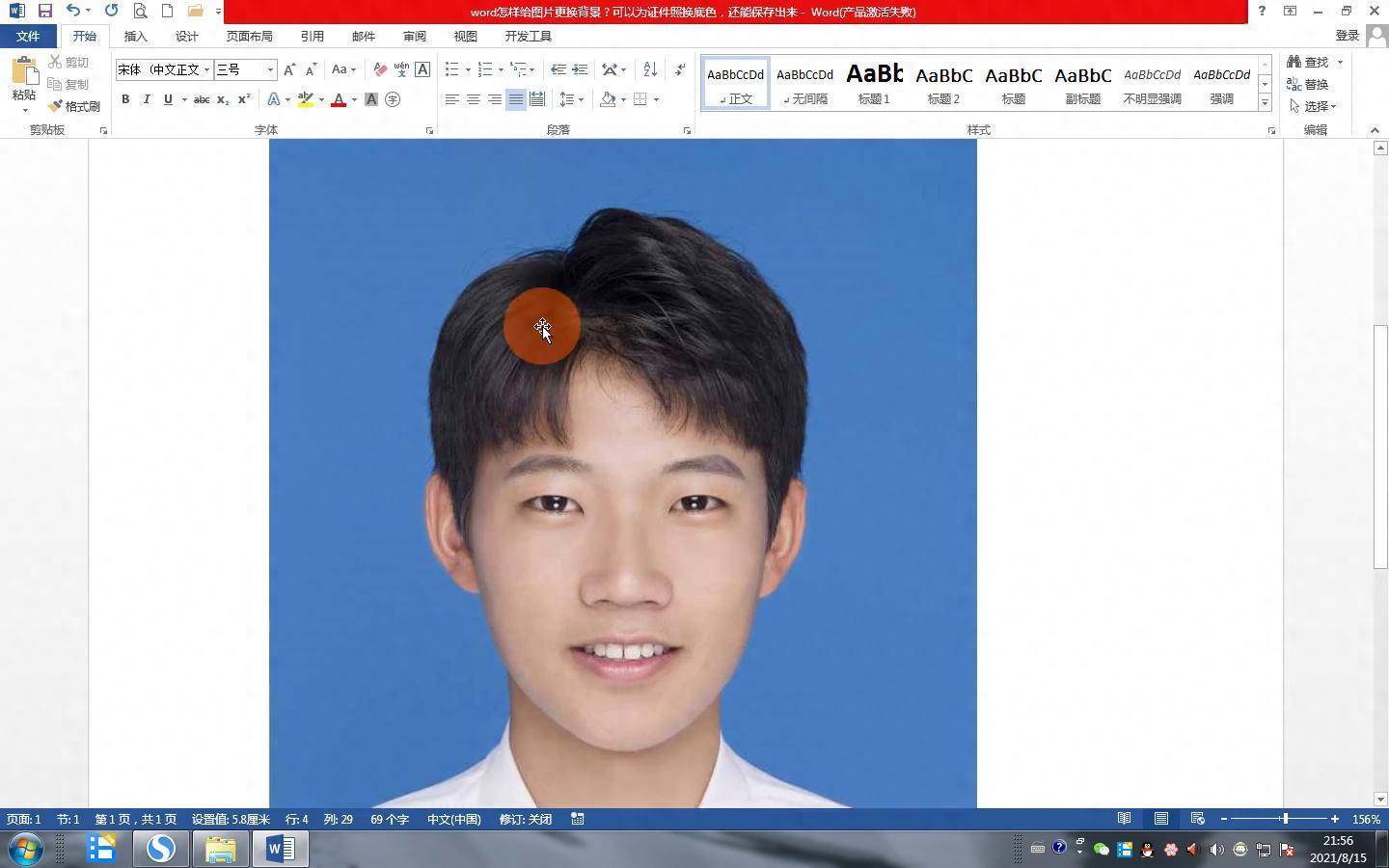The width and height of the screenshot is (1389, 868).
Task: Click the Format Painter (格式刷) button
Action: click(x=74, y=106)
